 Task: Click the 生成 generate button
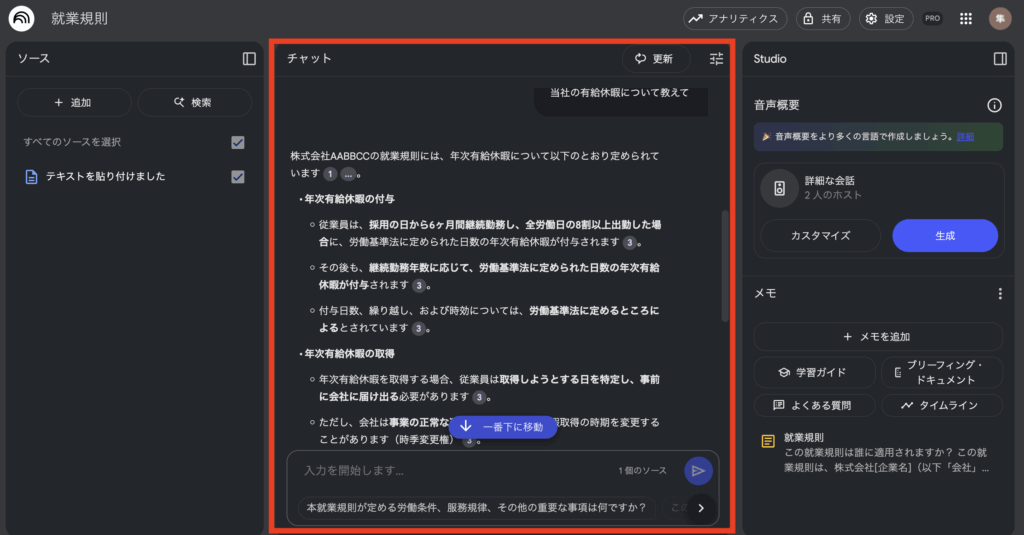click(x=944, y=236)
